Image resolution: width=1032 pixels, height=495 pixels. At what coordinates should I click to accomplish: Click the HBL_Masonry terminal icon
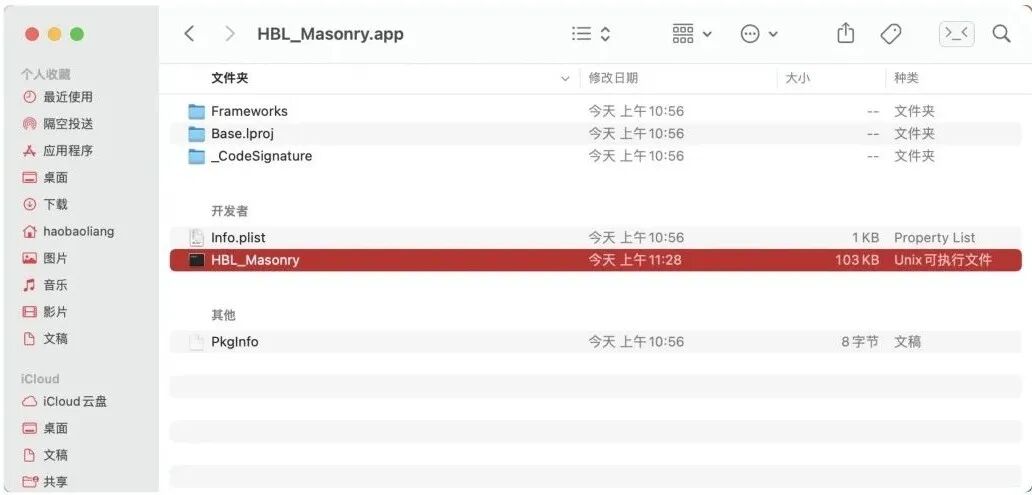pyautogui.click(x=196, y=260)
